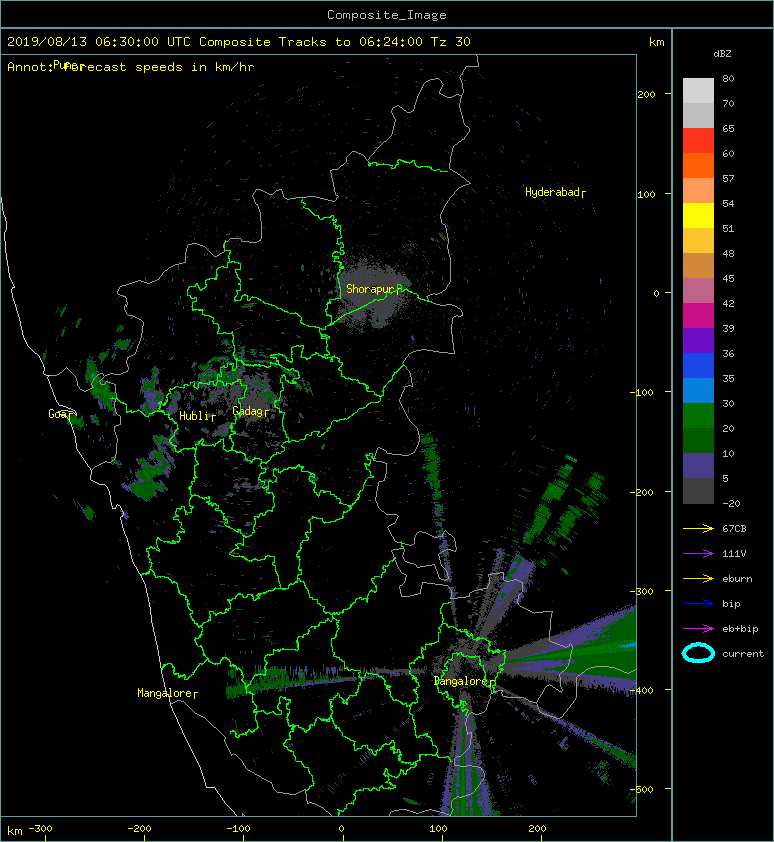This screenshot has width=774, height=842.
Task: Click the Bangalore city label
Action: point(460,681)
